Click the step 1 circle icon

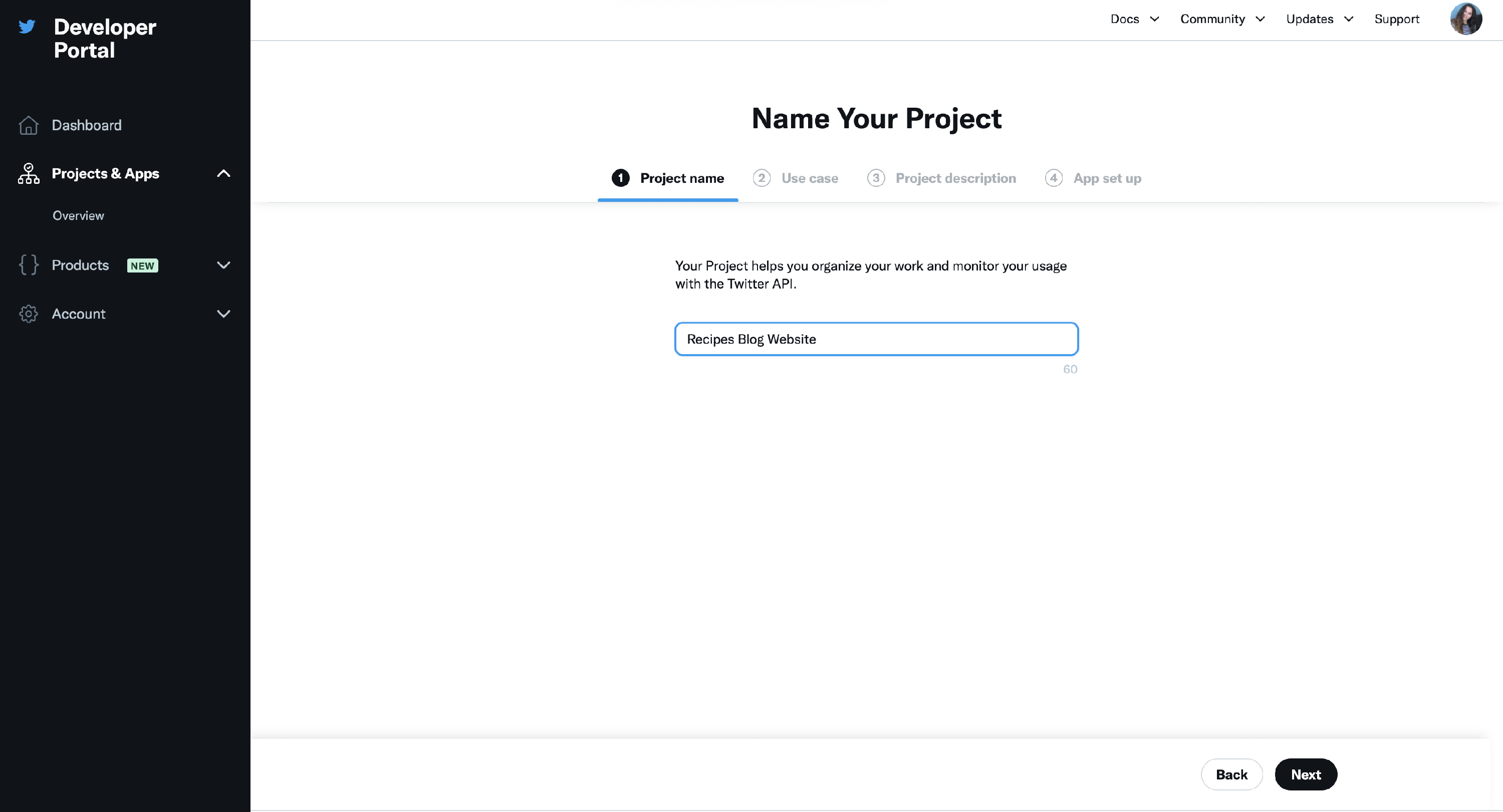[x=620, y=178]
